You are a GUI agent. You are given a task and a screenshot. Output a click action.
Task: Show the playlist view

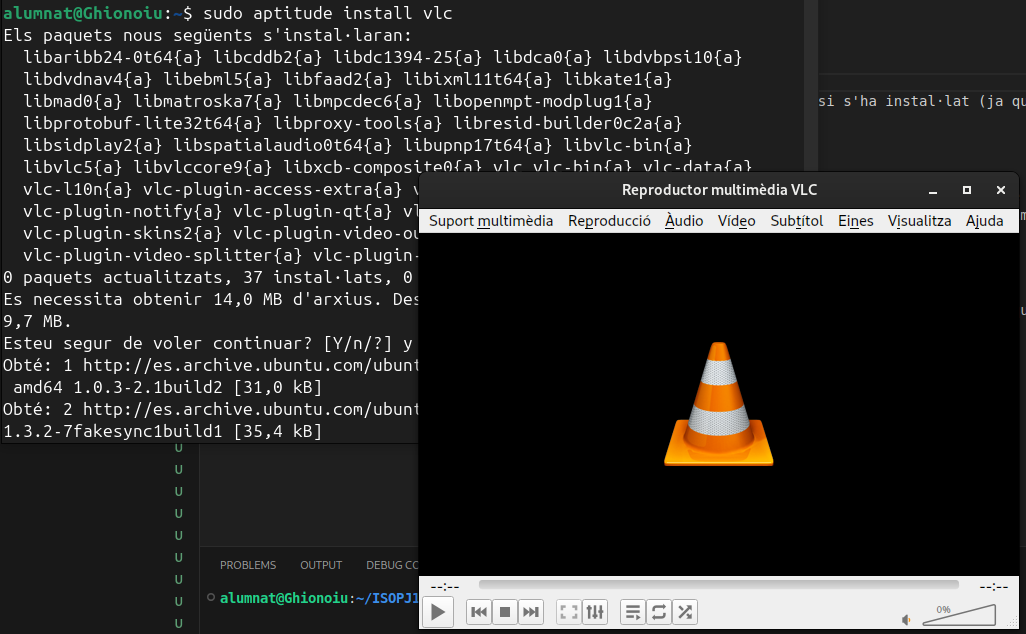tap(632, 612)
